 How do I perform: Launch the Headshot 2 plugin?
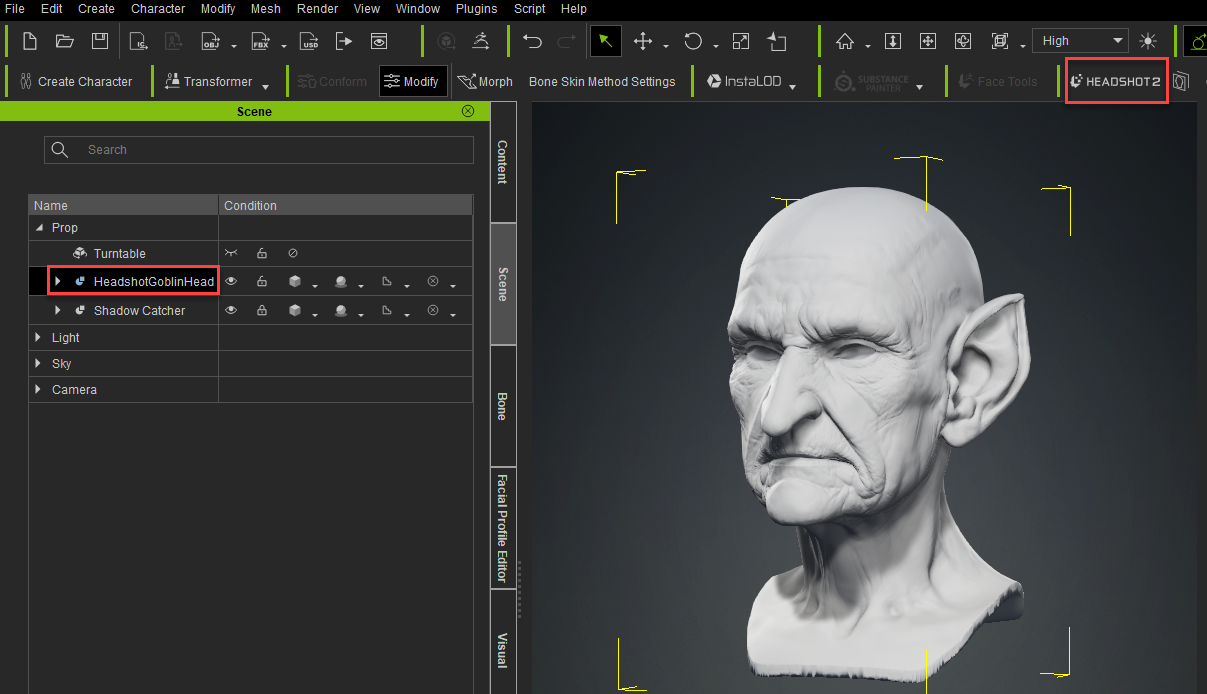pyautogui.click(x=1117, y=81)
